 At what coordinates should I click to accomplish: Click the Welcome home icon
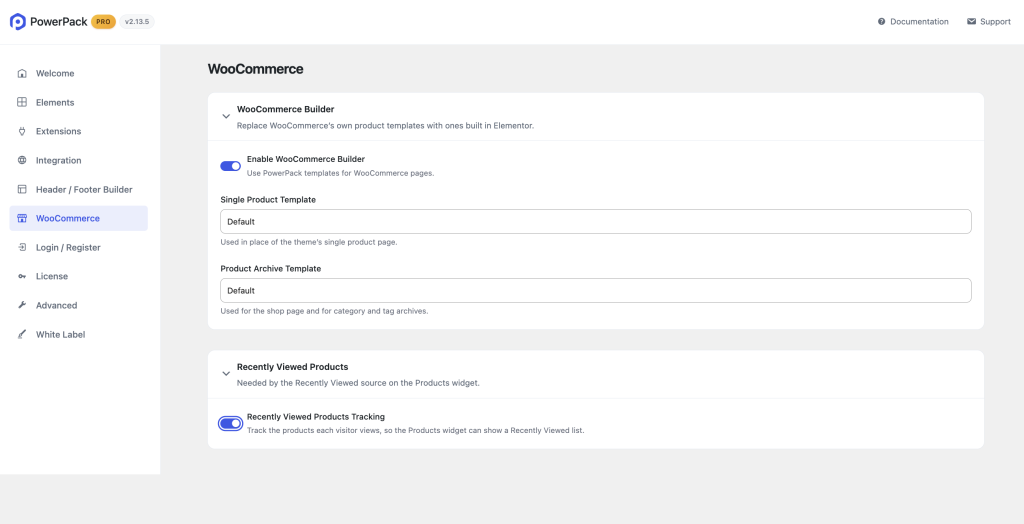22,73
